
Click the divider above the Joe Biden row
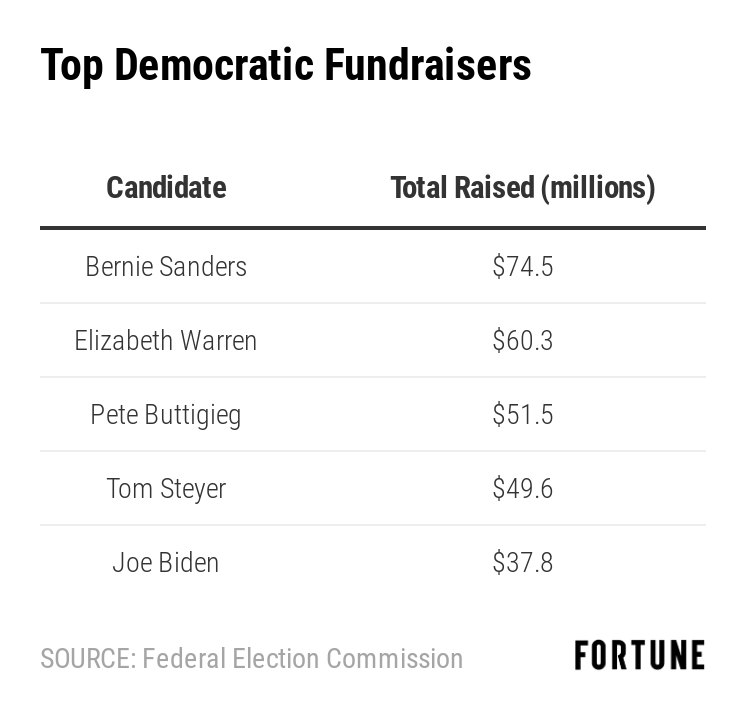(372, 525)
